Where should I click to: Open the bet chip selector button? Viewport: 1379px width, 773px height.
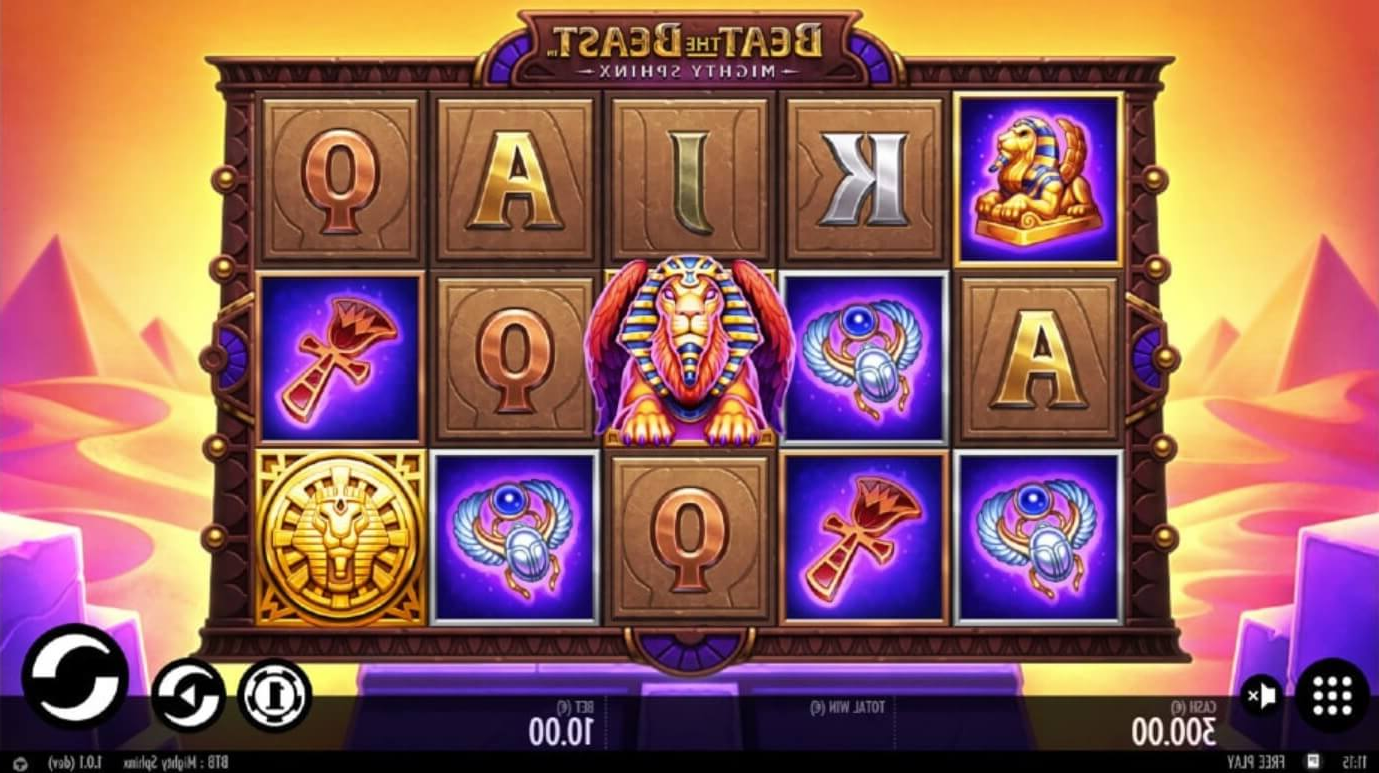(x=275, y=695)
